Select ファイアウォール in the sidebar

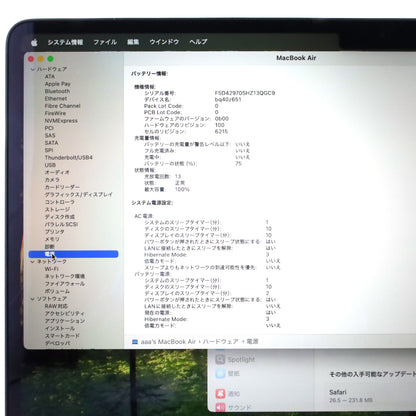tap(65, 284)
